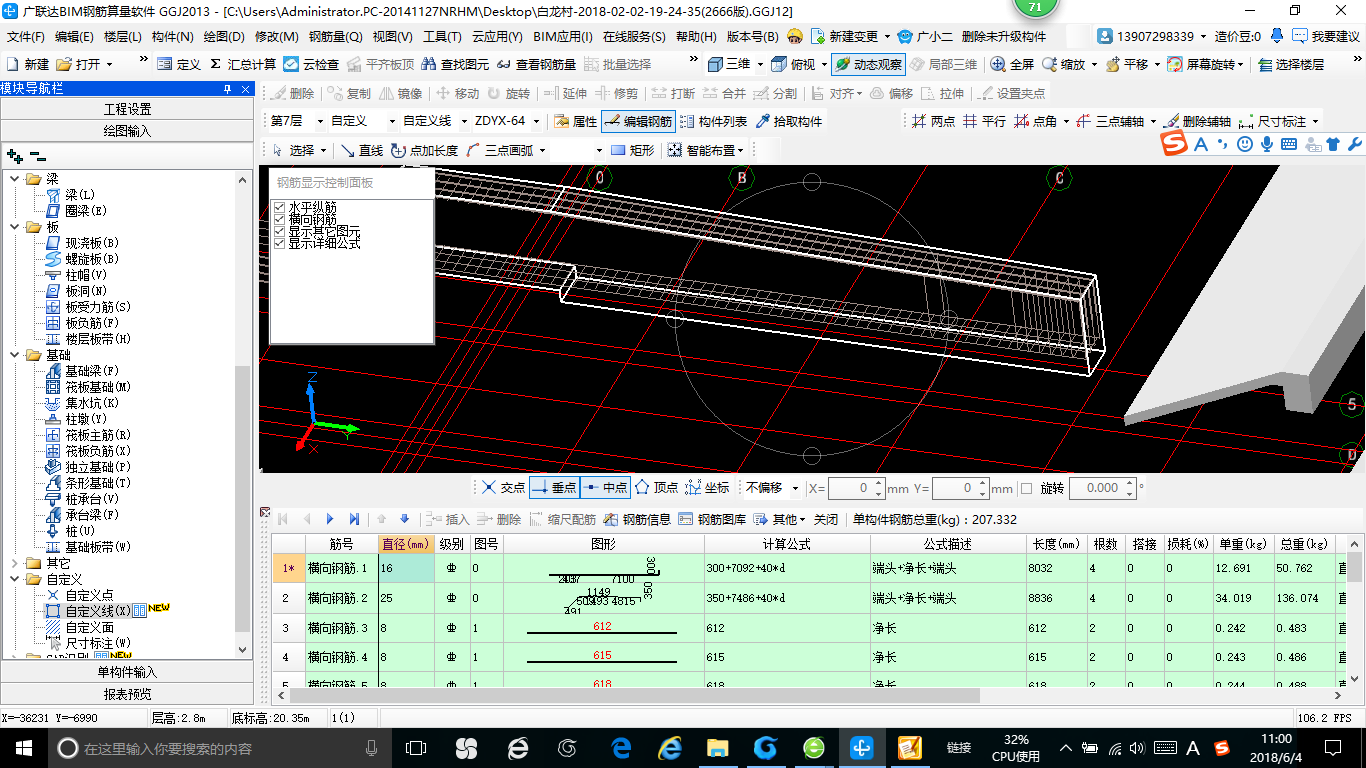Click the navigation tree vertical scrollbar
Viewport: 1366px width, 768px height.
(244, 497)
